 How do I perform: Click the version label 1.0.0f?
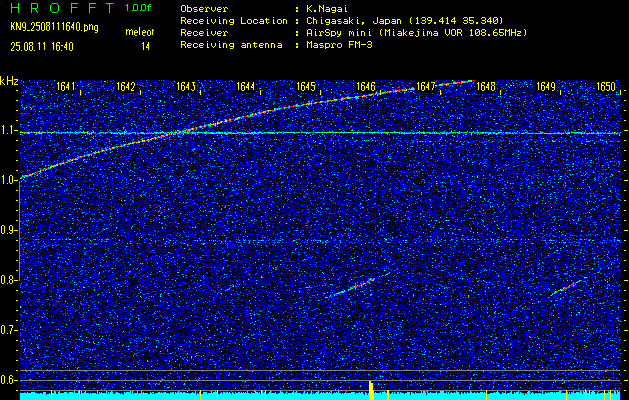tap(138, 8)
